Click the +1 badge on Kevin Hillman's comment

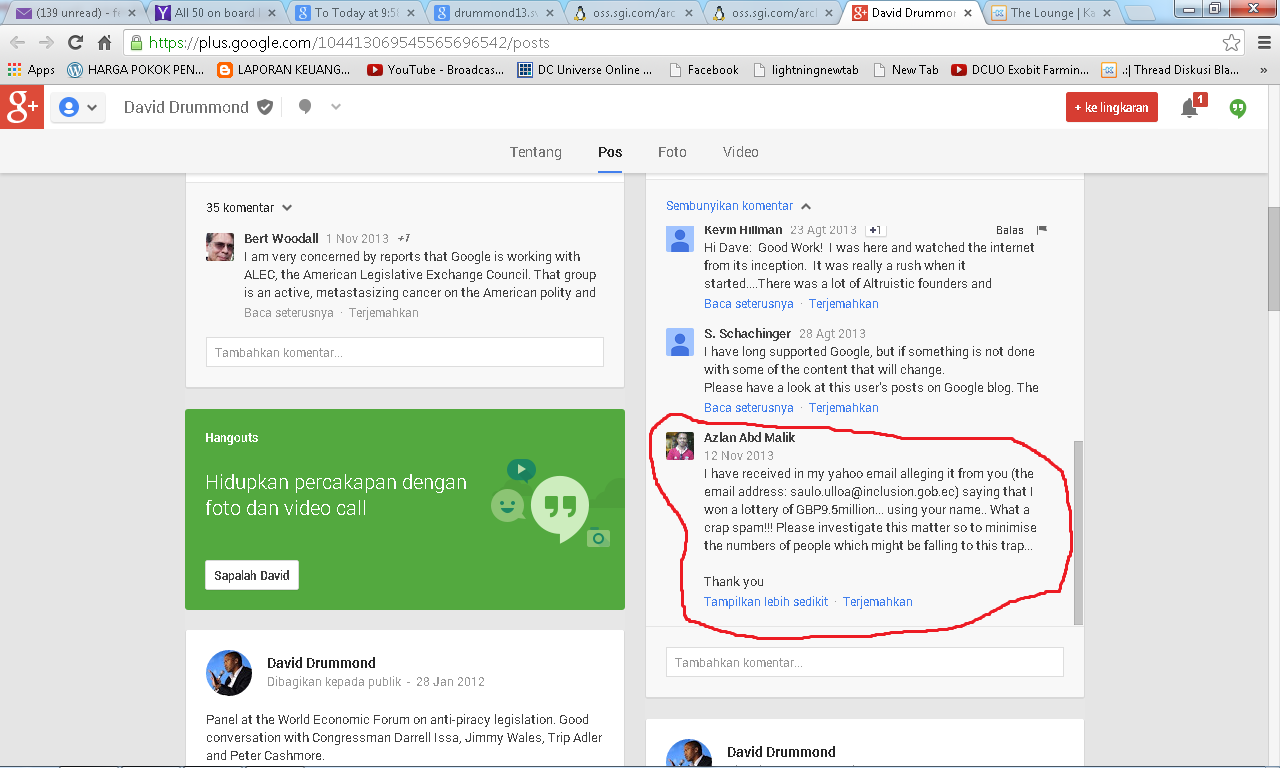pyautogui.click(x=874, y=230)
